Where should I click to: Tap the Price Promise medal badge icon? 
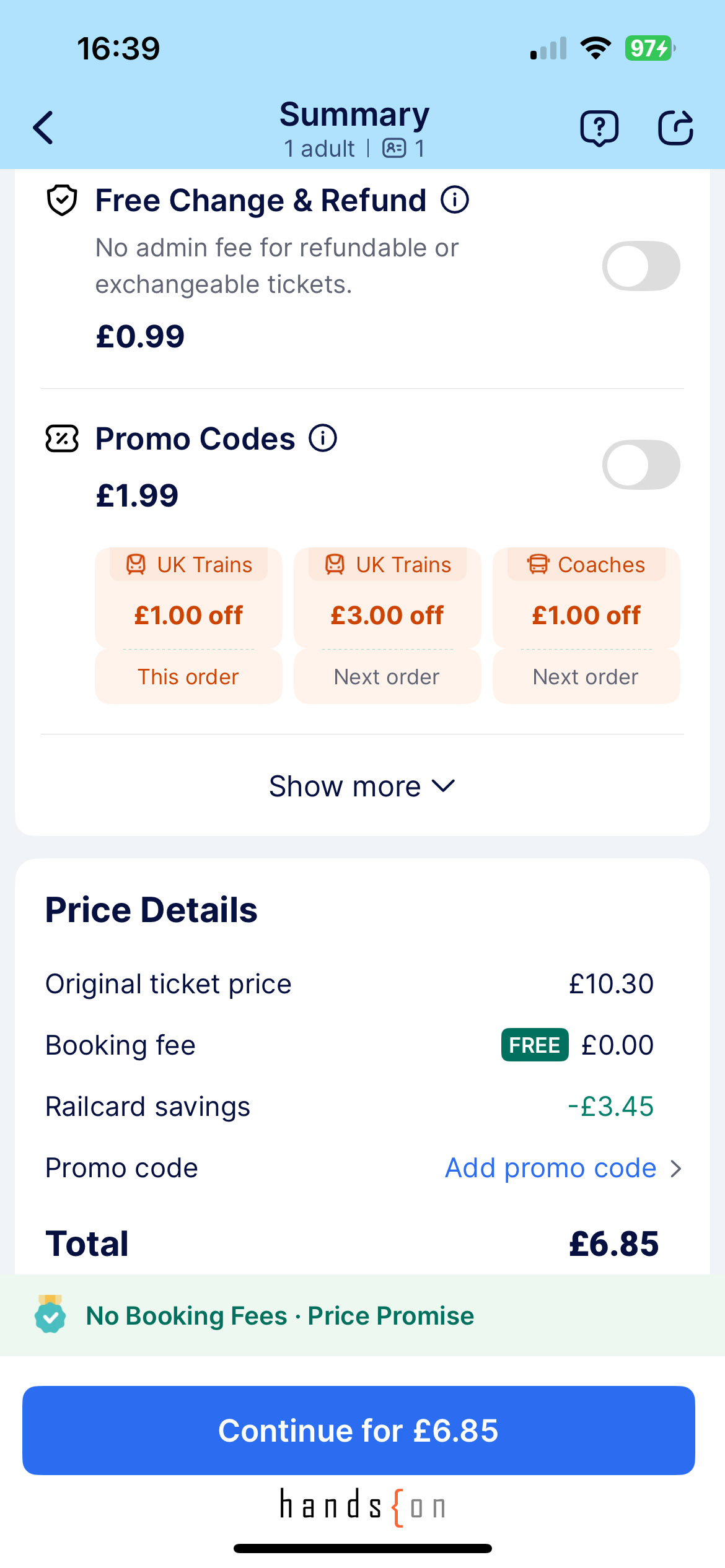(x=50, y=1314)
